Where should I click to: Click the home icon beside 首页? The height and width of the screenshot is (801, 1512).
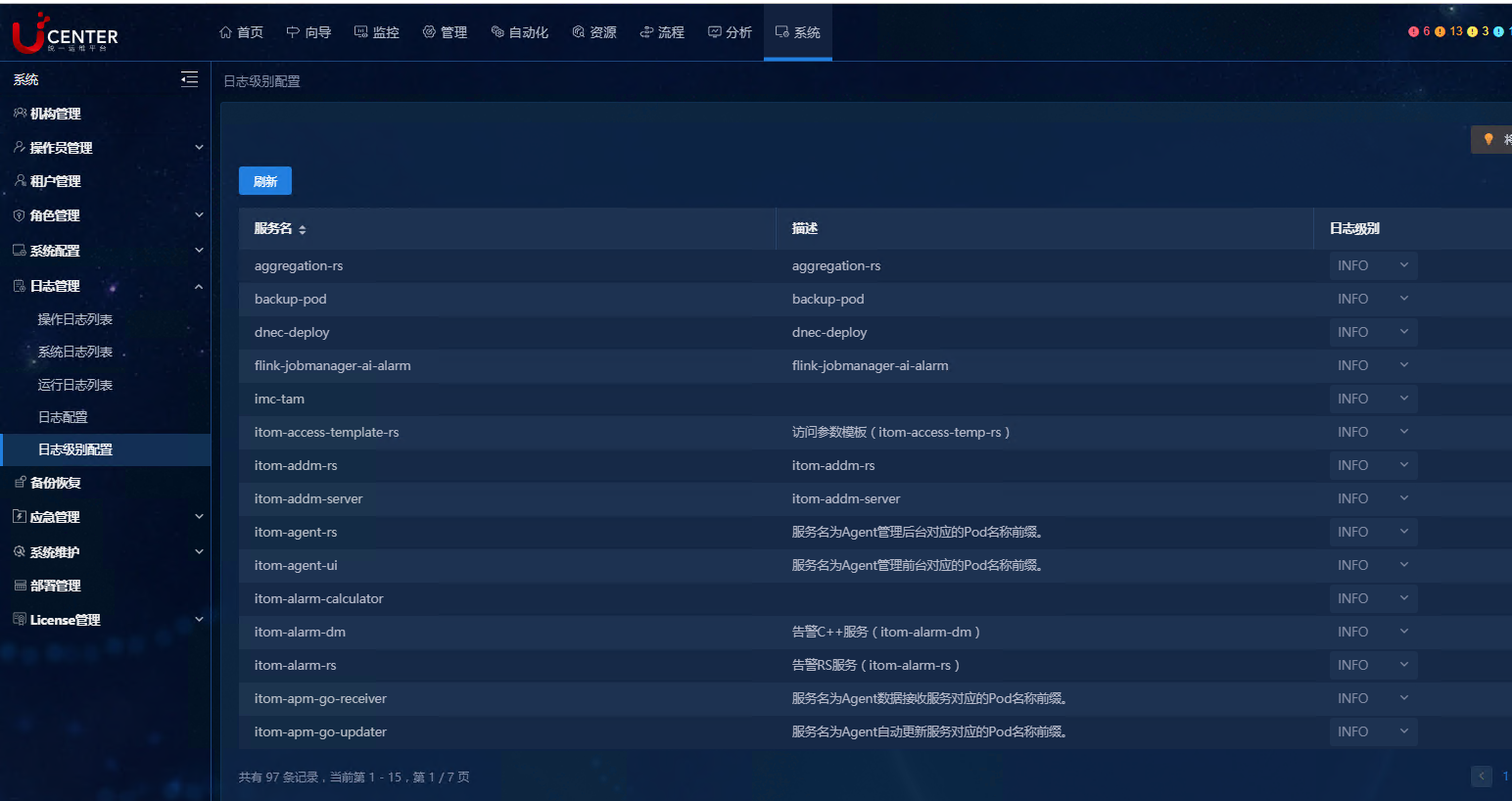tap(226, 32)
